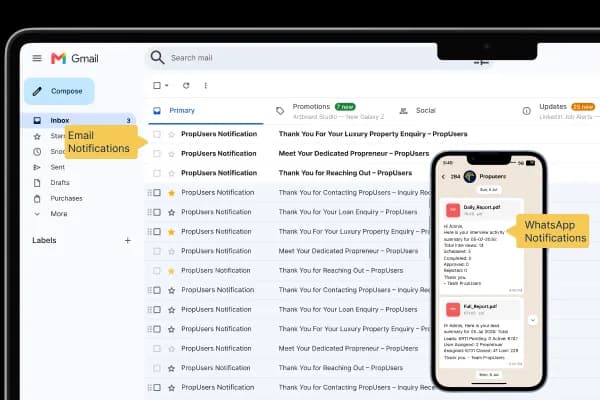The height and width of the screenshot is (400, 600).
Task: Unstar the starred read Thank You for Reaching Out email
Action: tap(171, 271)
